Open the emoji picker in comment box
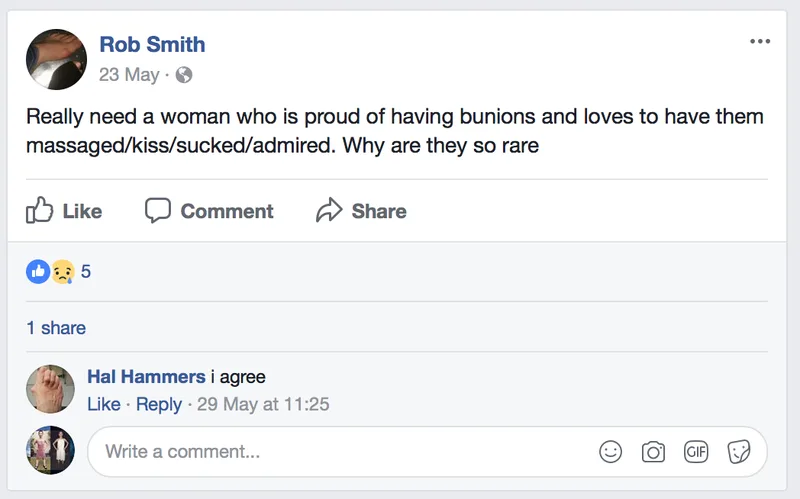Viewport: 800px width, 499px height. (x=610, y=452)
